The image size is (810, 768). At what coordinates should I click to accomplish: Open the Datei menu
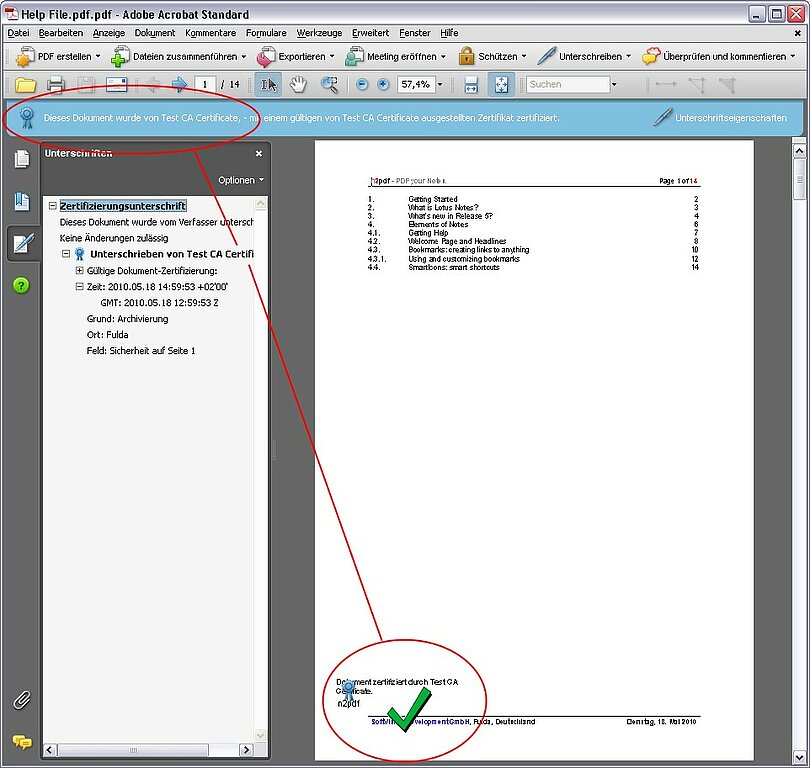point(18,33)
